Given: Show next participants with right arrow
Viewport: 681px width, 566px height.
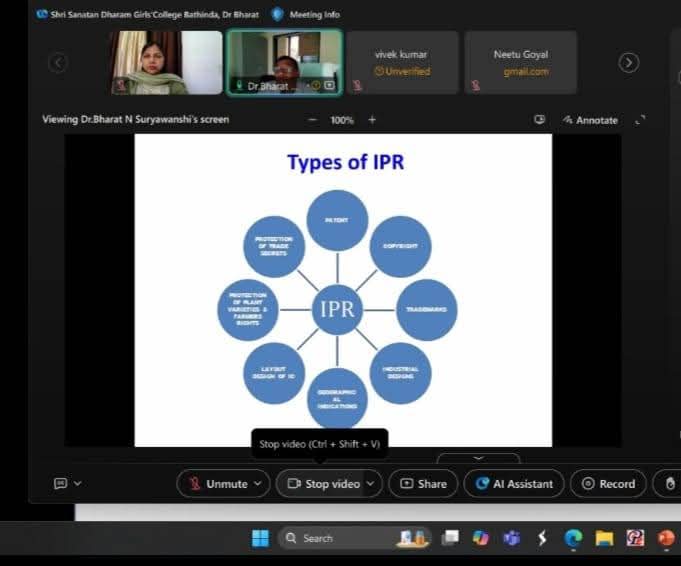Looking at the screenshot, I should tap(629, 62).
